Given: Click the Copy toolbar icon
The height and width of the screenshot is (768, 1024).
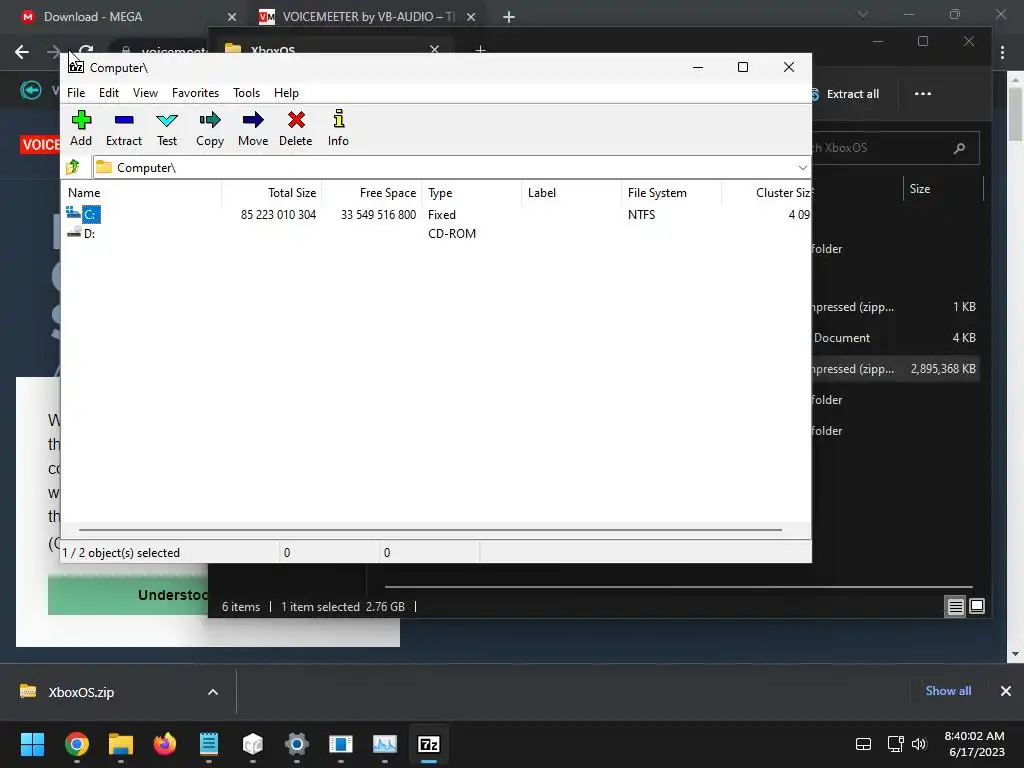Looking at the screenshot, I should pyautogui.click(x=210, y=128).
